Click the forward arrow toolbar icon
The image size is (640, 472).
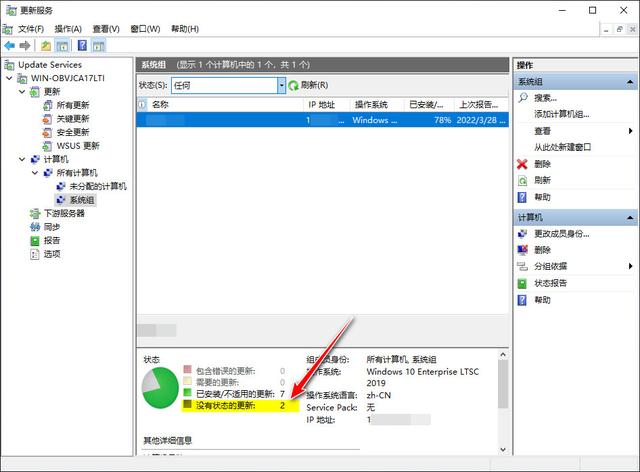click(x=25, y=46)
